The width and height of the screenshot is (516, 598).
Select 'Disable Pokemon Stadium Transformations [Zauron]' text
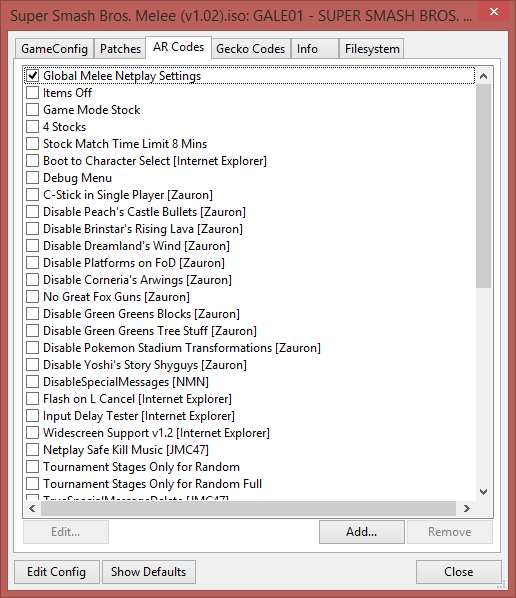[182, 348]
